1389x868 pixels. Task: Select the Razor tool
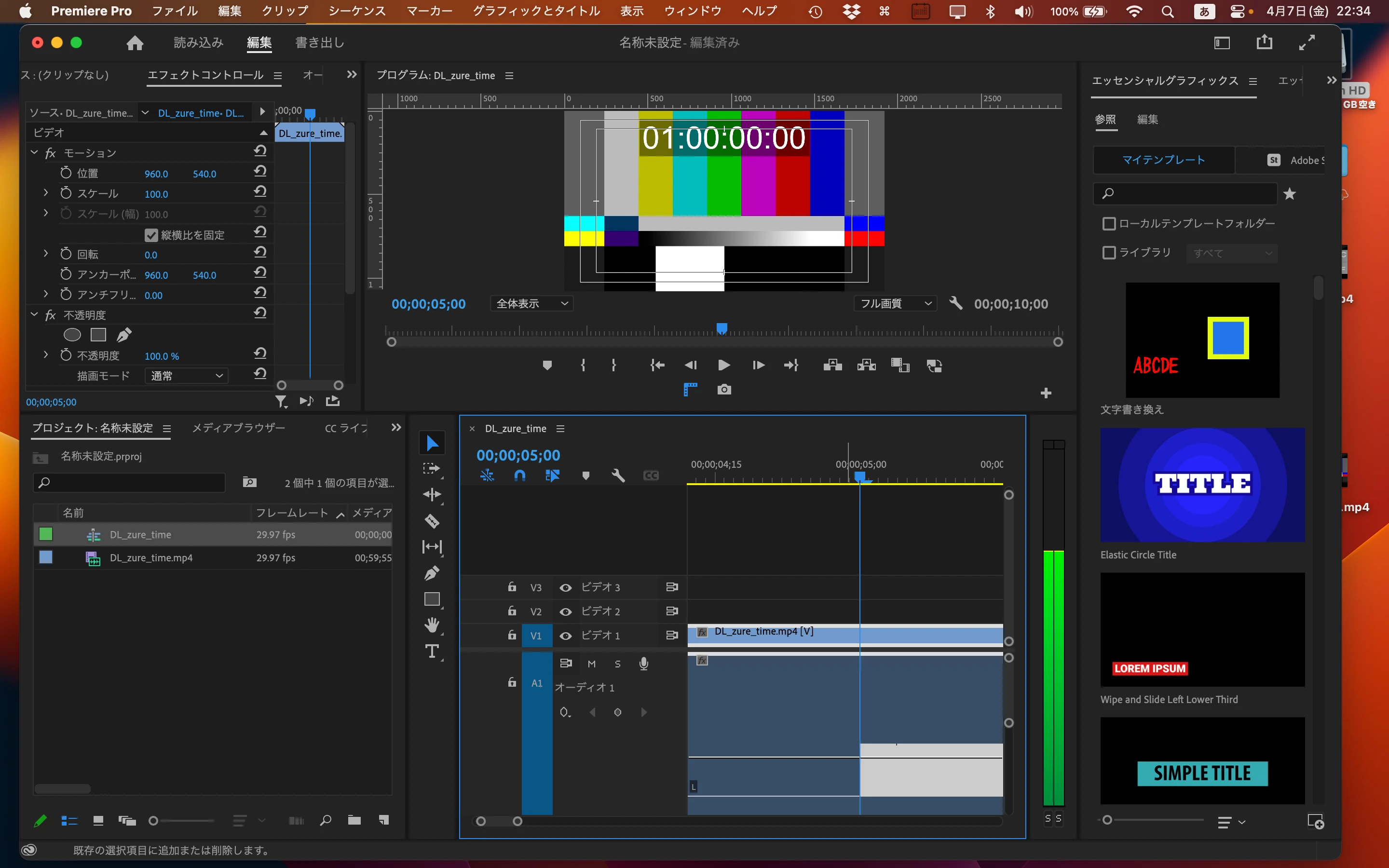pos(432,521)
